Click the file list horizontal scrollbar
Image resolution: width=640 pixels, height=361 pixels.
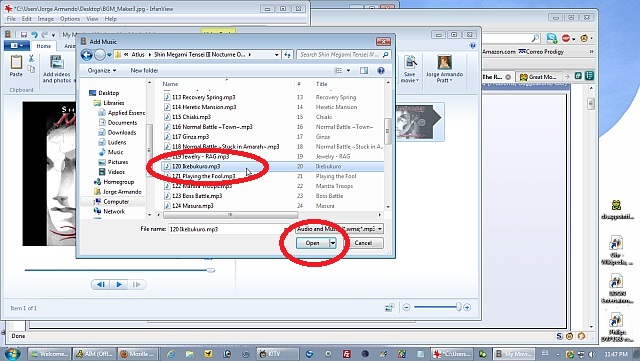tap(231, 215)
